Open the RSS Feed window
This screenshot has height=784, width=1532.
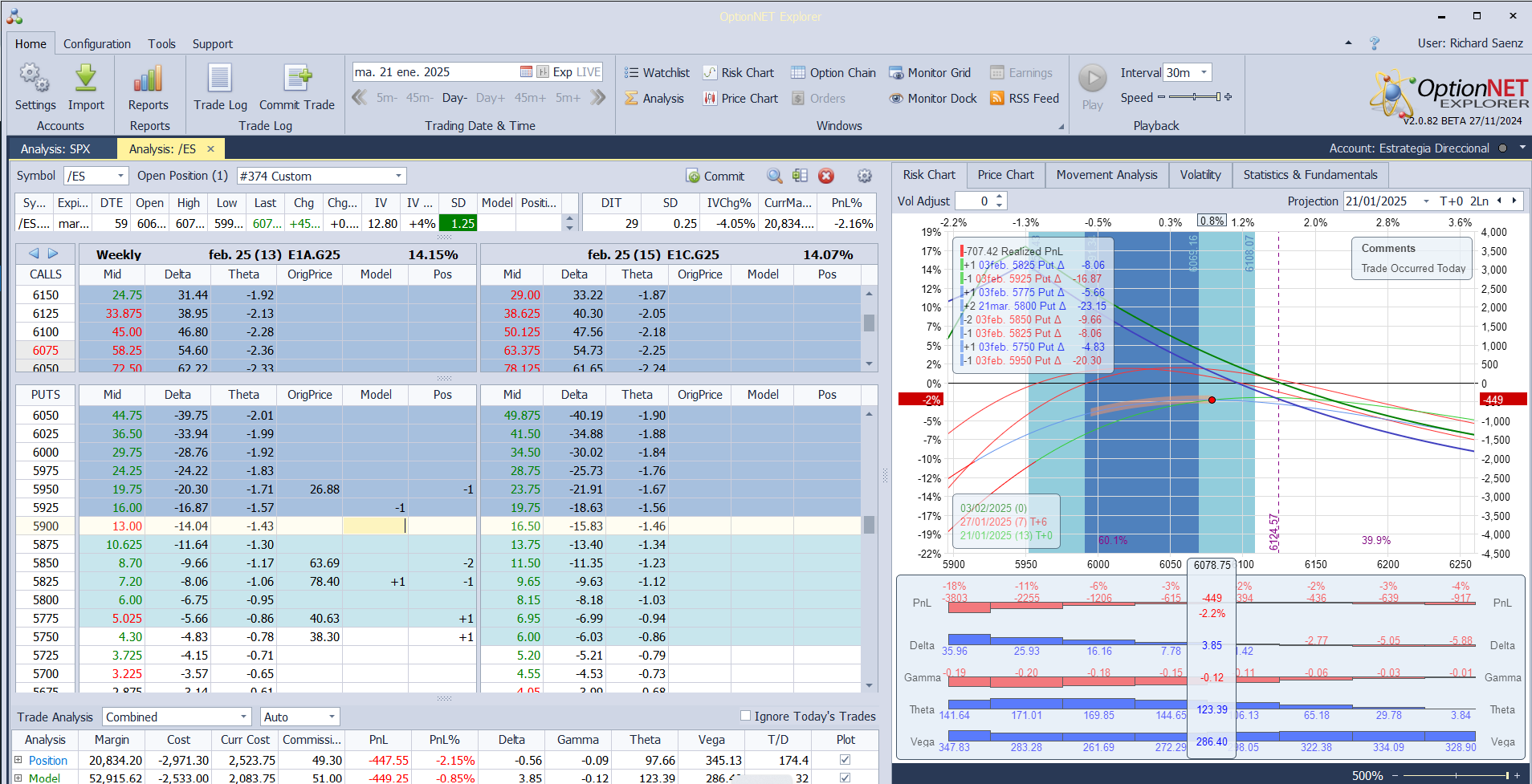click(1025, 99)
